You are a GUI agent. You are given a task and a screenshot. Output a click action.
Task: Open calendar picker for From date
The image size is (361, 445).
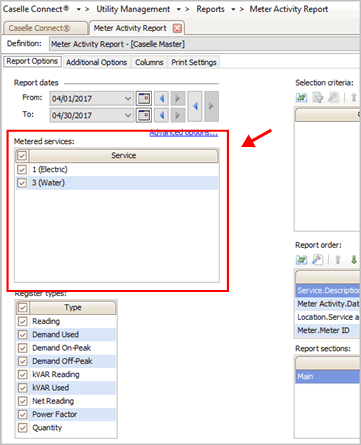[144, 98]
